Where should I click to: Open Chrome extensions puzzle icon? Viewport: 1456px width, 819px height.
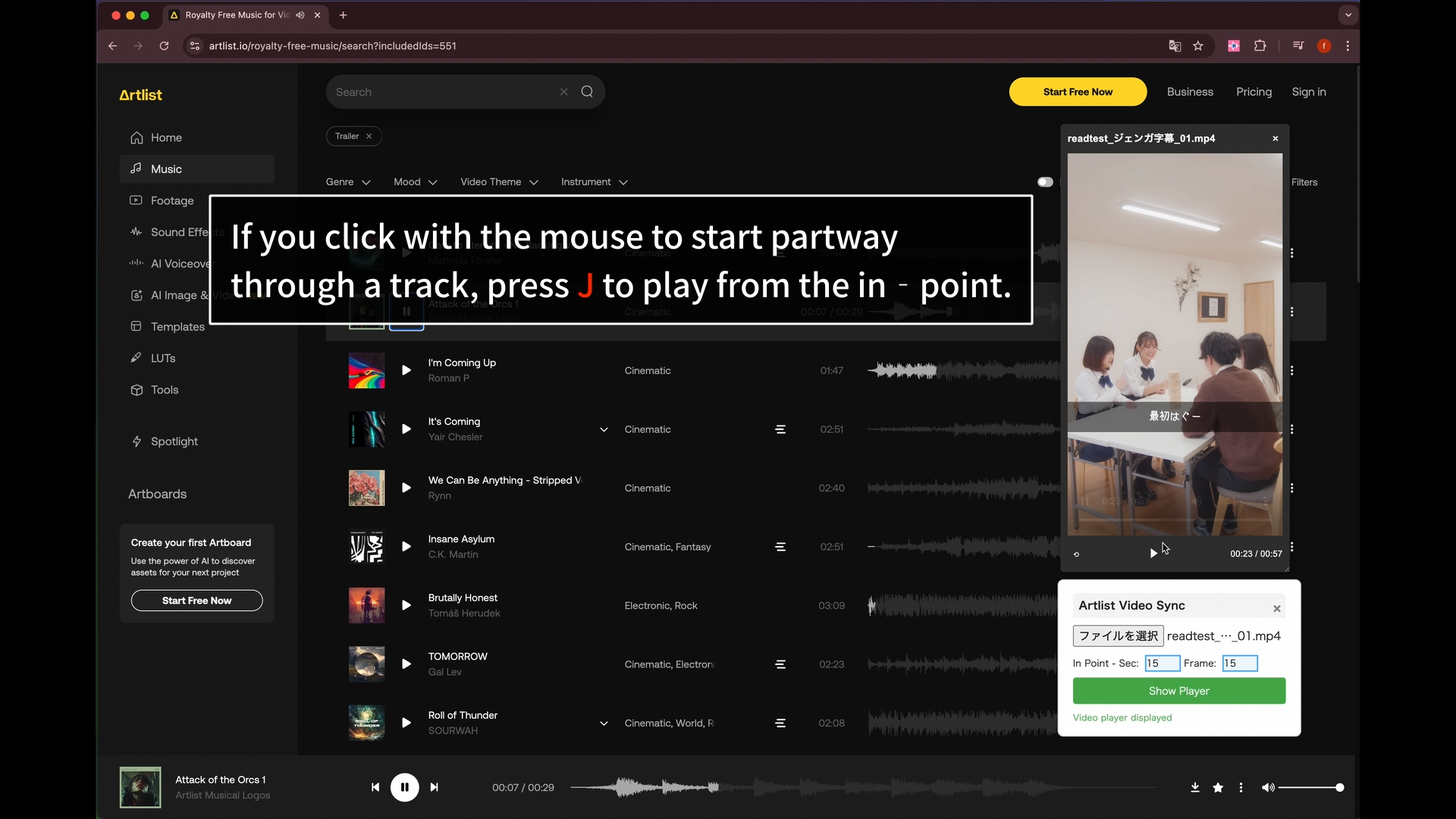point(1260,45)
